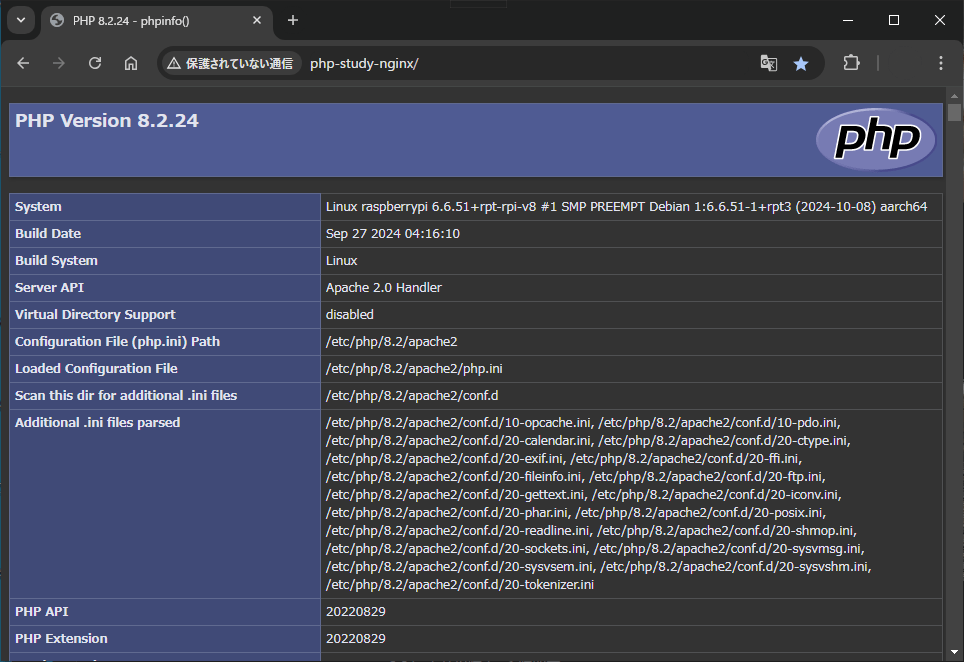Navigate back to the previous page
964x662 pixels.
click(x=23, y=62)
